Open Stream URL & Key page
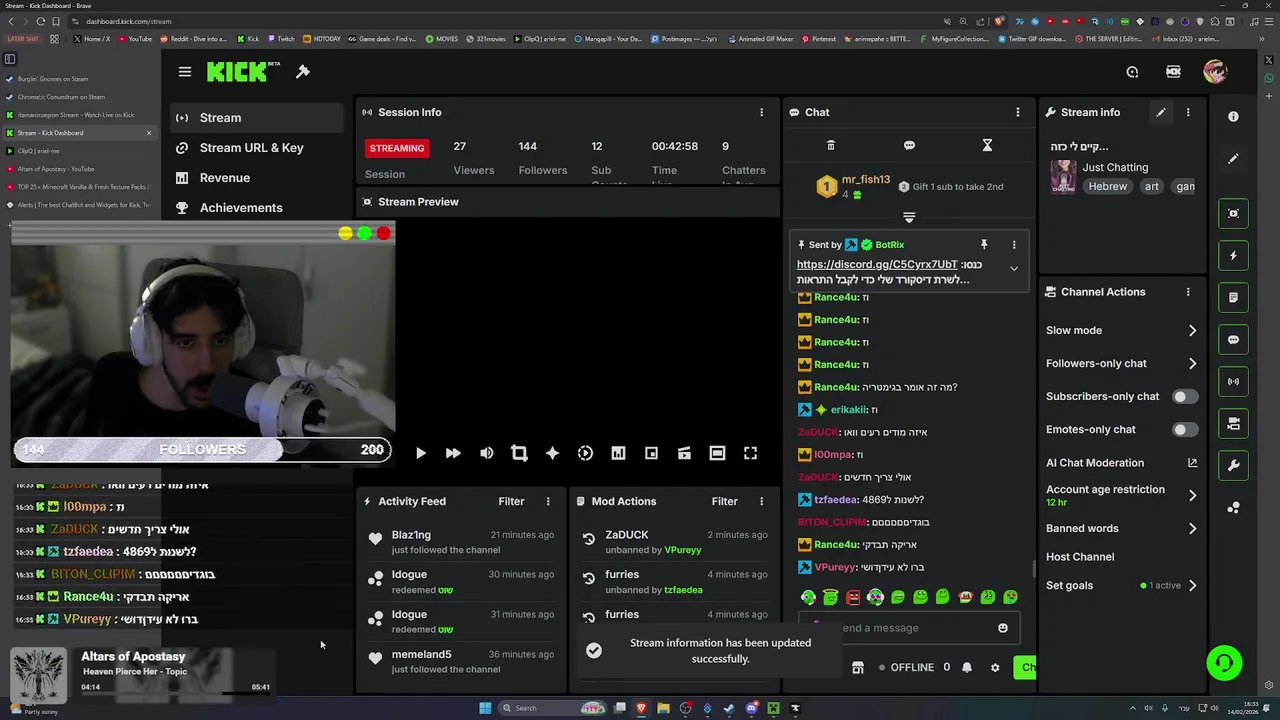 pyautogui.click(x=257, y=147)
